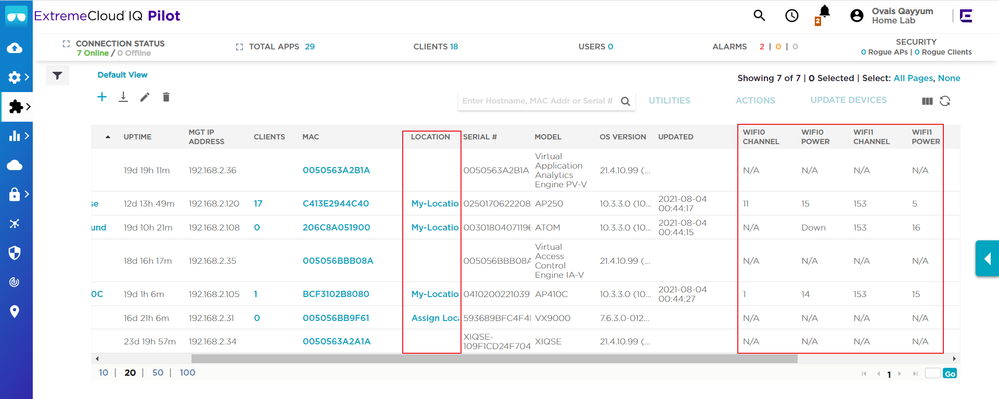Open the radar target sidebar icon
This screenshot has height=399, width=999.
coord(14,282)
